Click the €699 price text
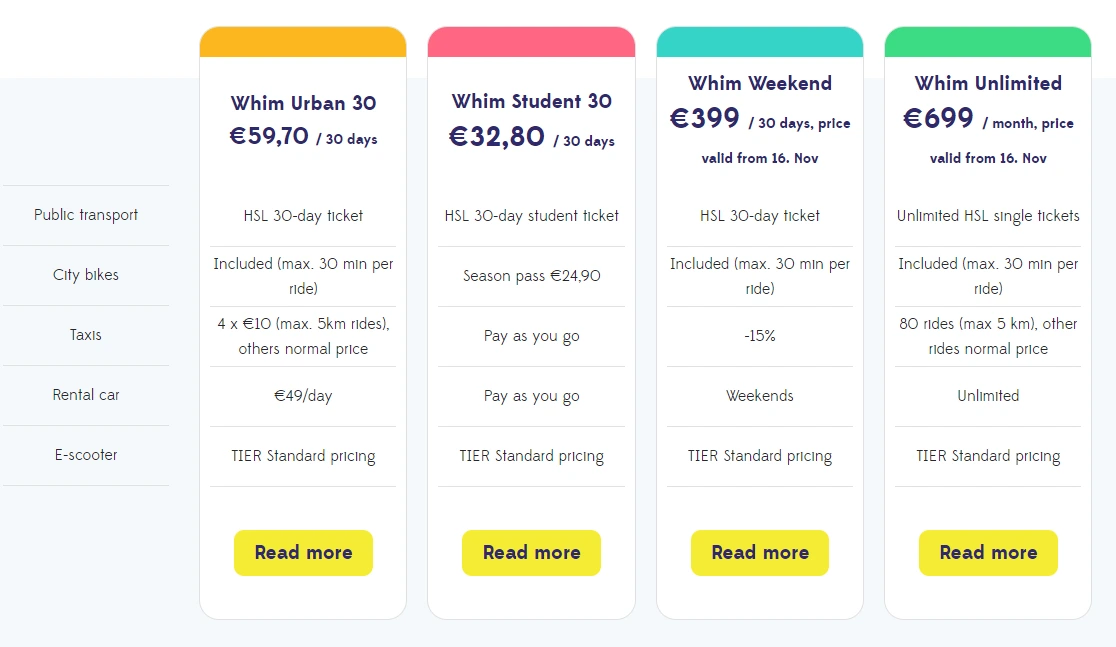 click(938, 117)
